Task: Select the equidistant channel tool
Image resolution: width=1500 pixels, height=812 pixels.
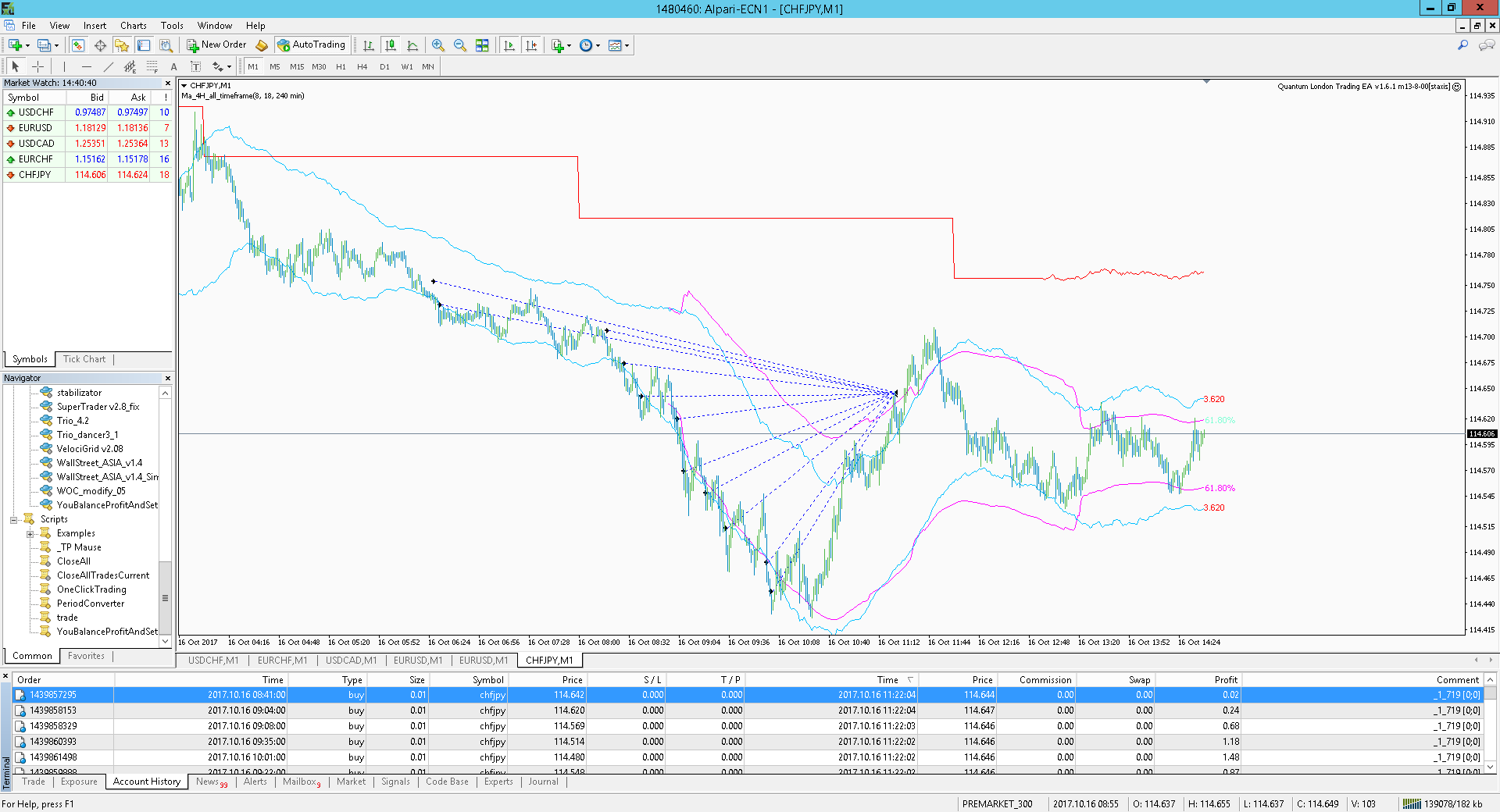Action: pos(130,66)
